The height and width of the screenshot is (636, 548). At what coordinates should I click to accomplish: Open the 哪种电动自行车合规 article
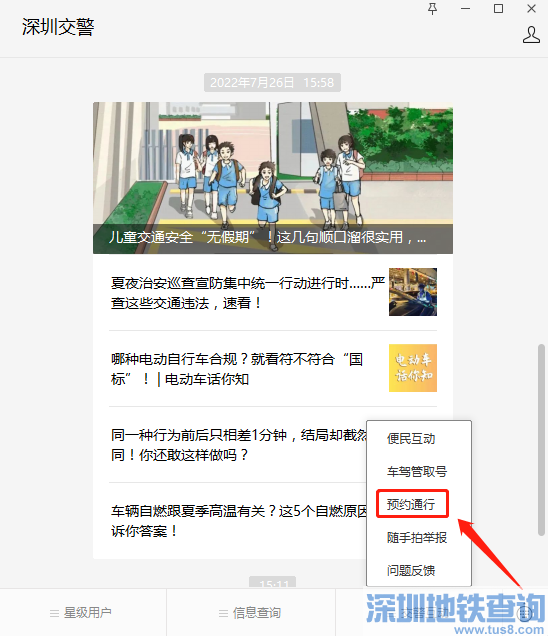pos(237,369)
